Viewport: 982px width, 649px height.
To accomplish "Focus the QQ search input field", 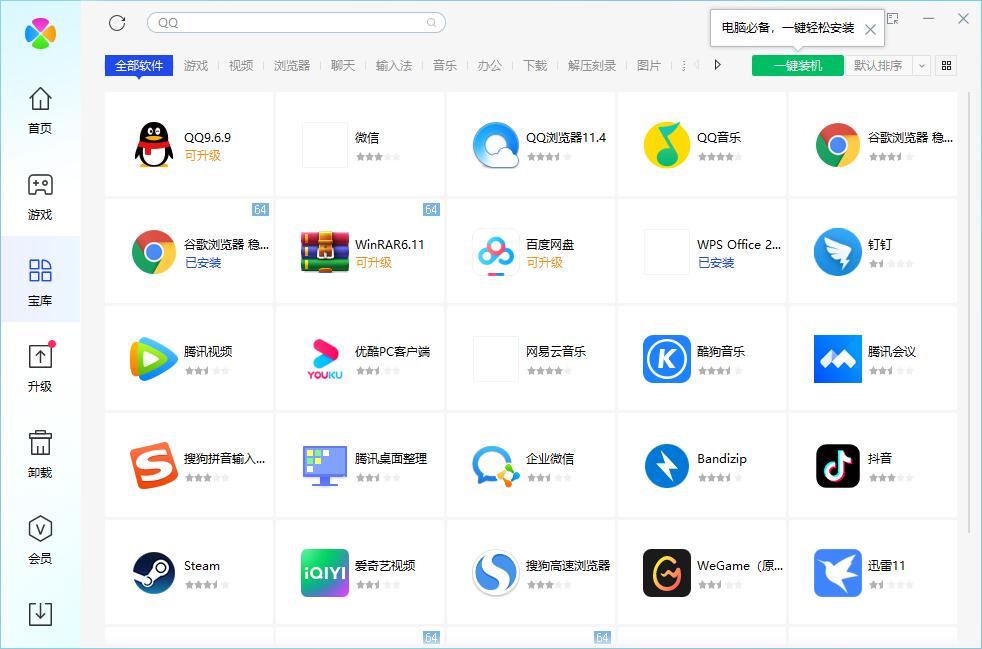I will 296,23.
